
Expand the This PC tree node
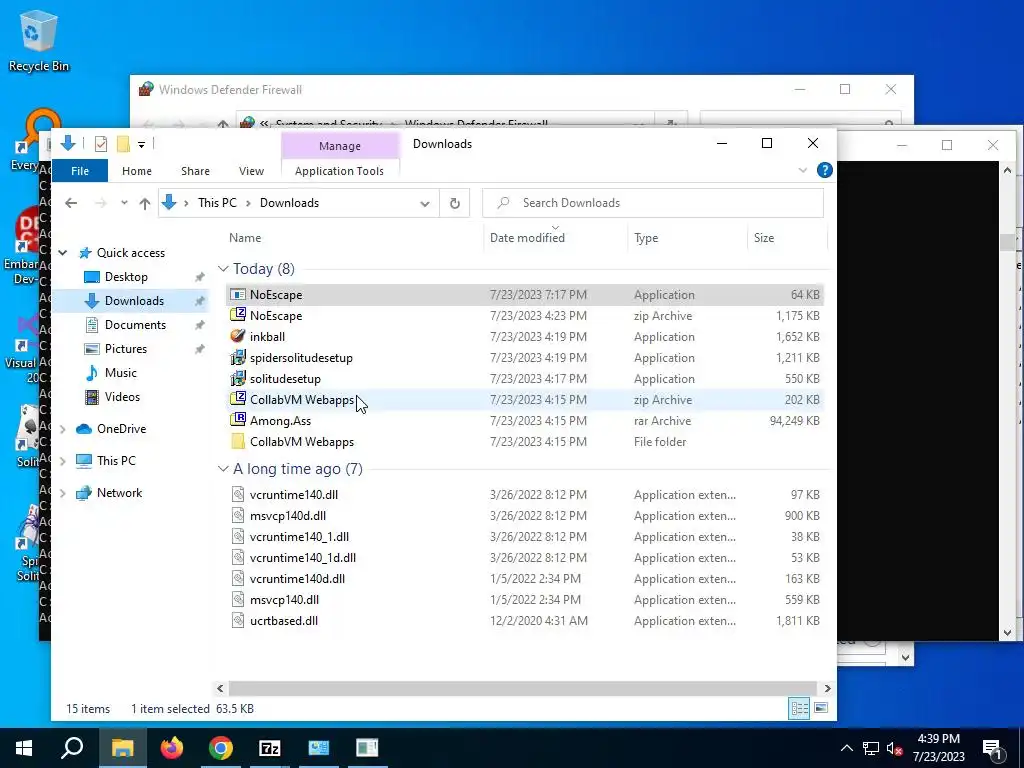pyautogui.click(x=63, y=461)
